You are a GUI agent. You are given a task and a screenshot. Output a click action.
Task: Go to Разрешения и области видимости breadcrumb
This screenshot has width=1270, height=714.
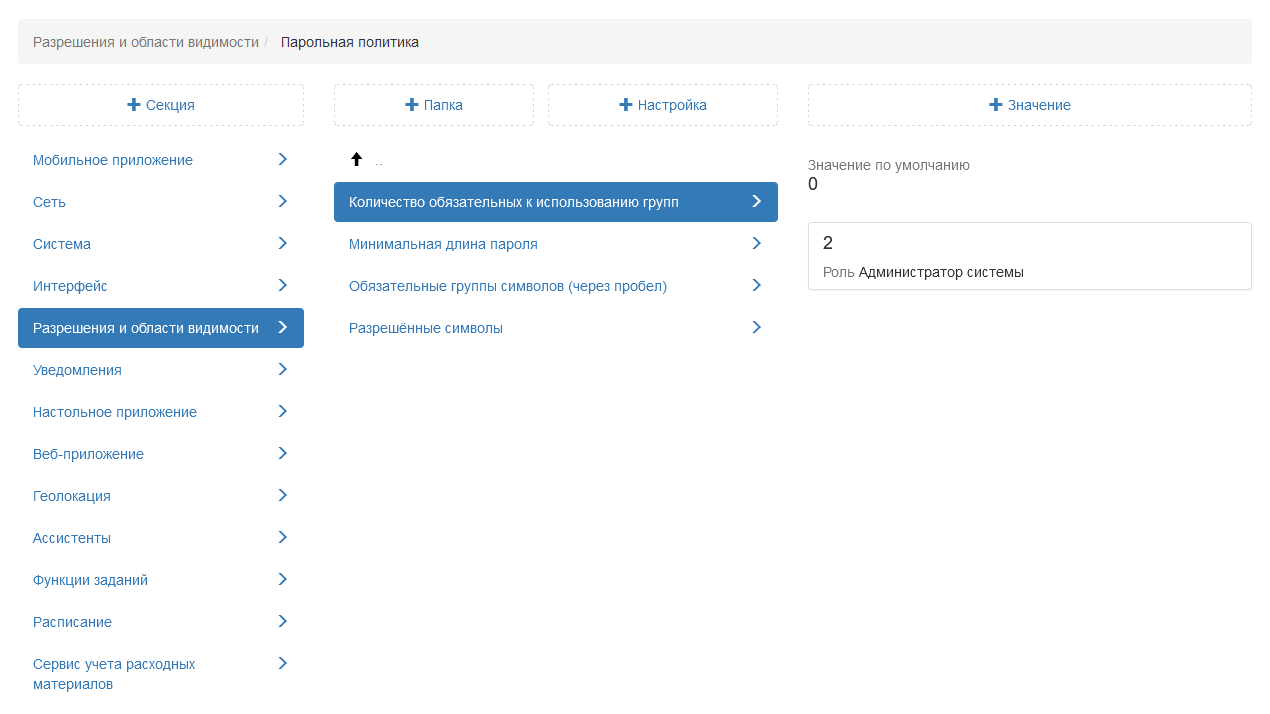pyautogui.click(x=146, y=42)
